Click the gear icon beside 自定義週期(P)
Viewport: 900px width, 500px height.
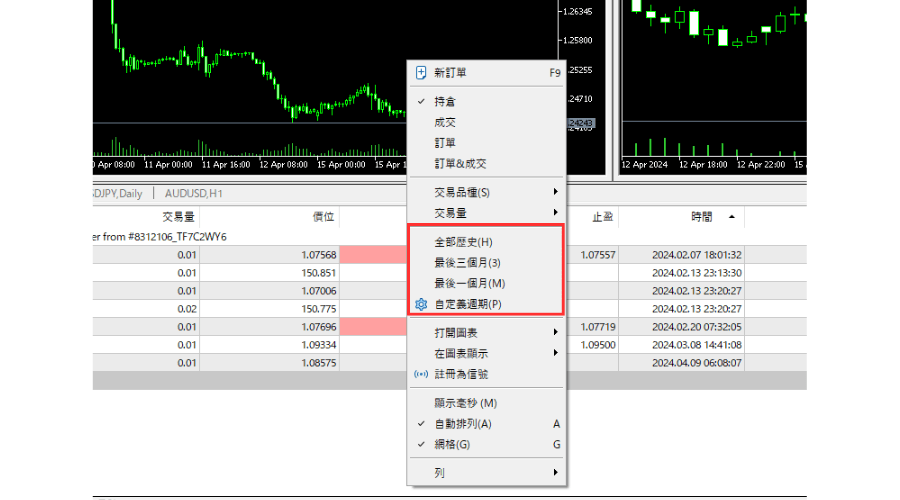(421, 304)
